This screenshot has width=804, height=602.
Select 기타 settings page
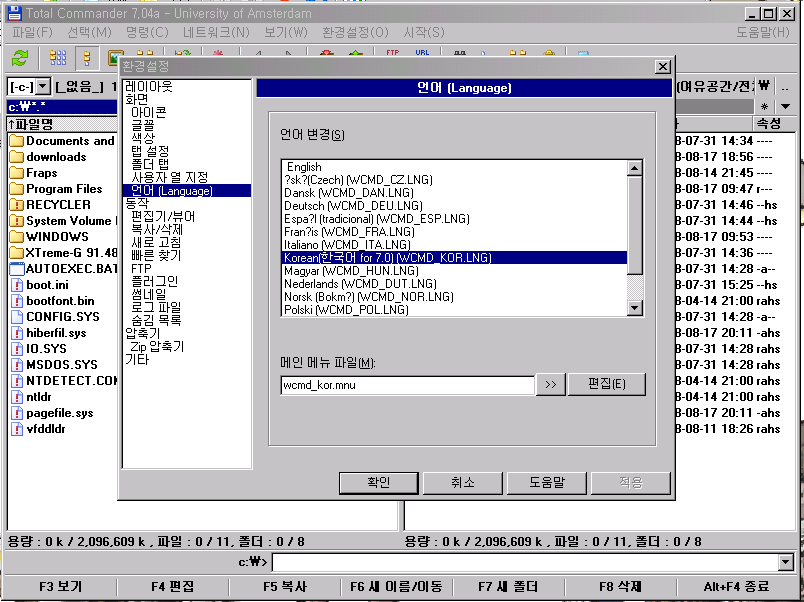137,359
